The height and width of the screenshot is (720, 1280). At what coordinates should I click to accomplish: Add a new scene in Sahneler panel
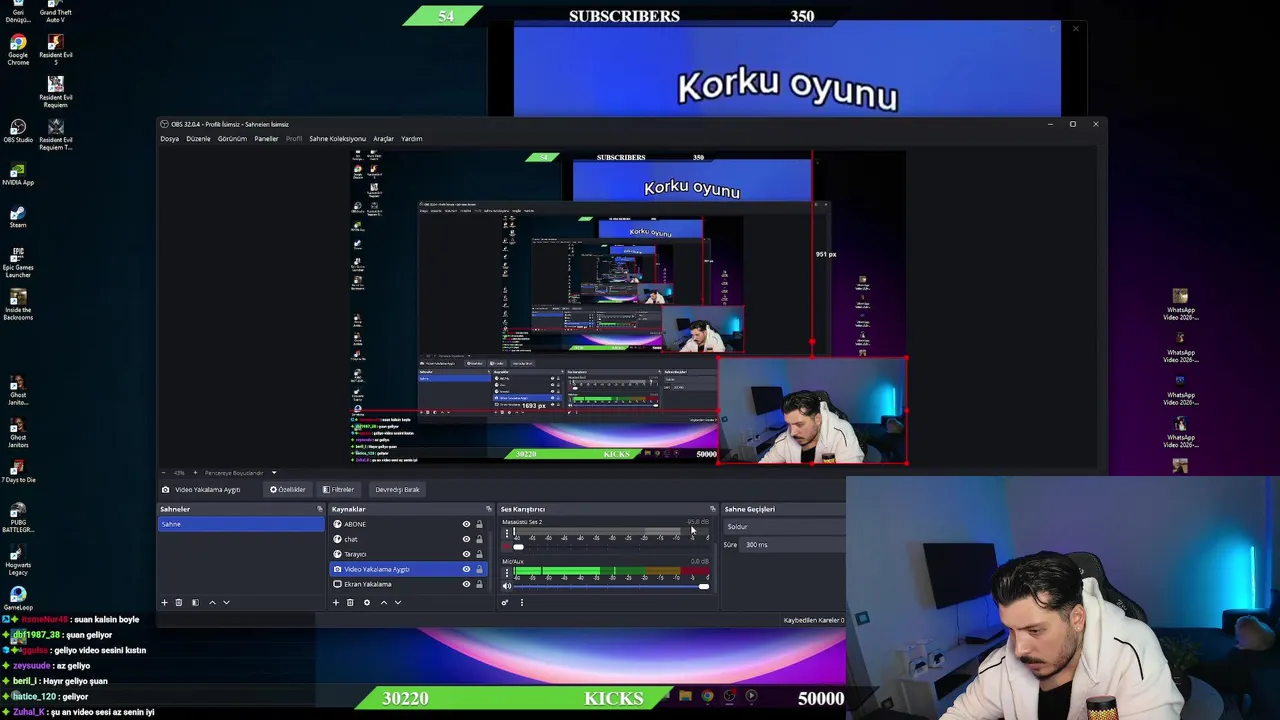click(164, 602)
